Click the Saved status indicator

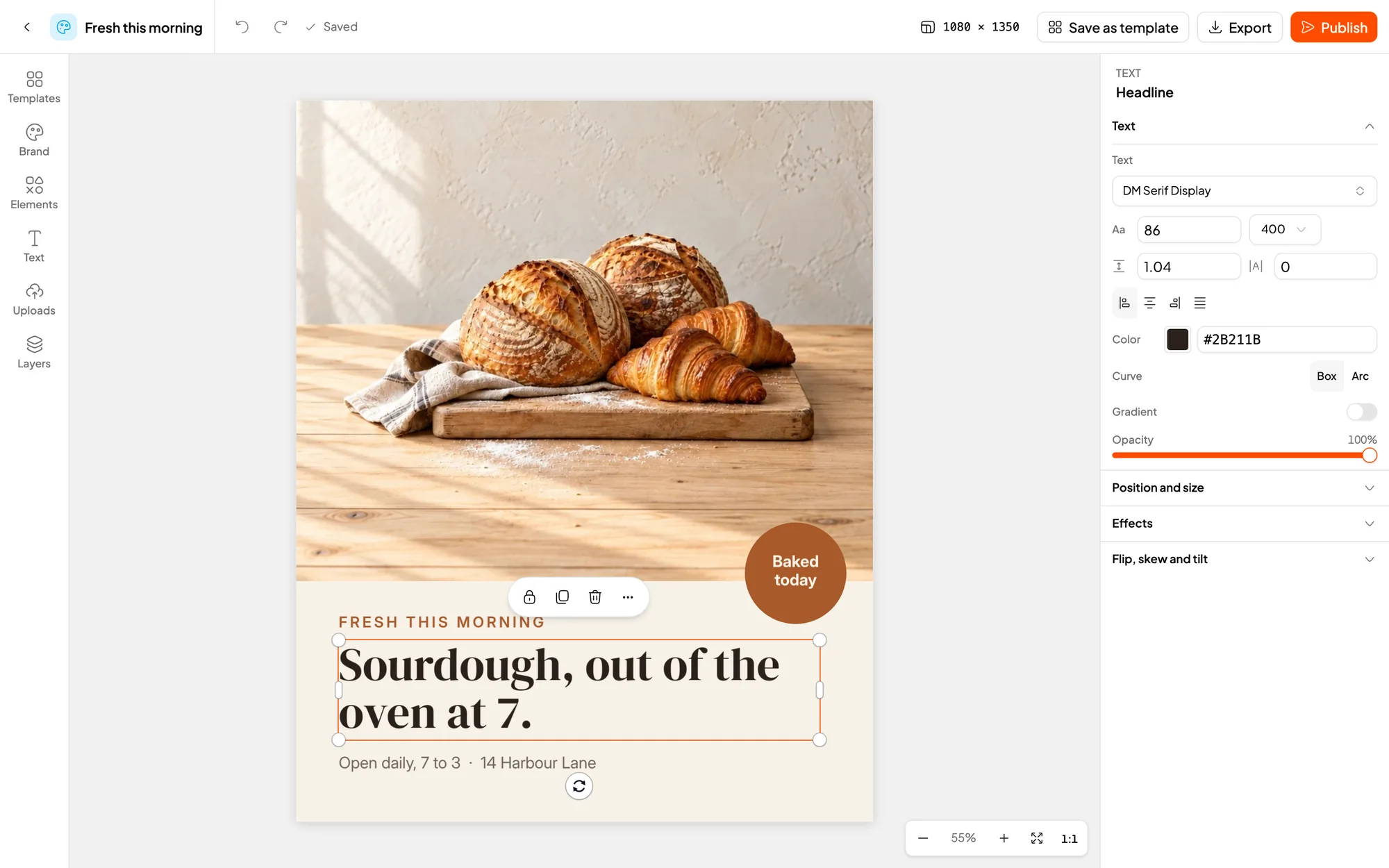(332, 27)
